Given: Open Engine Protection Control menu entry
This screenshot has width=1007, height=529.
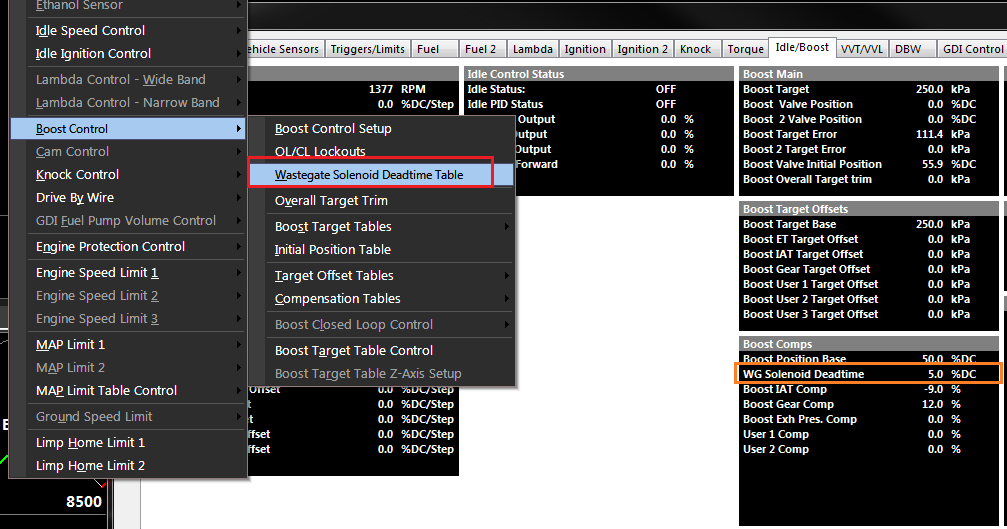Looking at the screenshot, I should [x=110, y=246].
